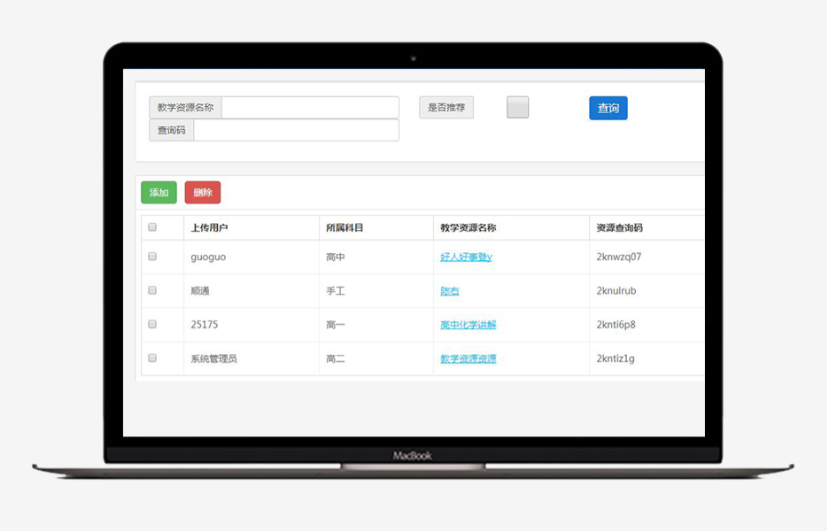Click the 教学资源名称 table column header
The height and width of the screenshot is (531, 827).
(468, 228)
